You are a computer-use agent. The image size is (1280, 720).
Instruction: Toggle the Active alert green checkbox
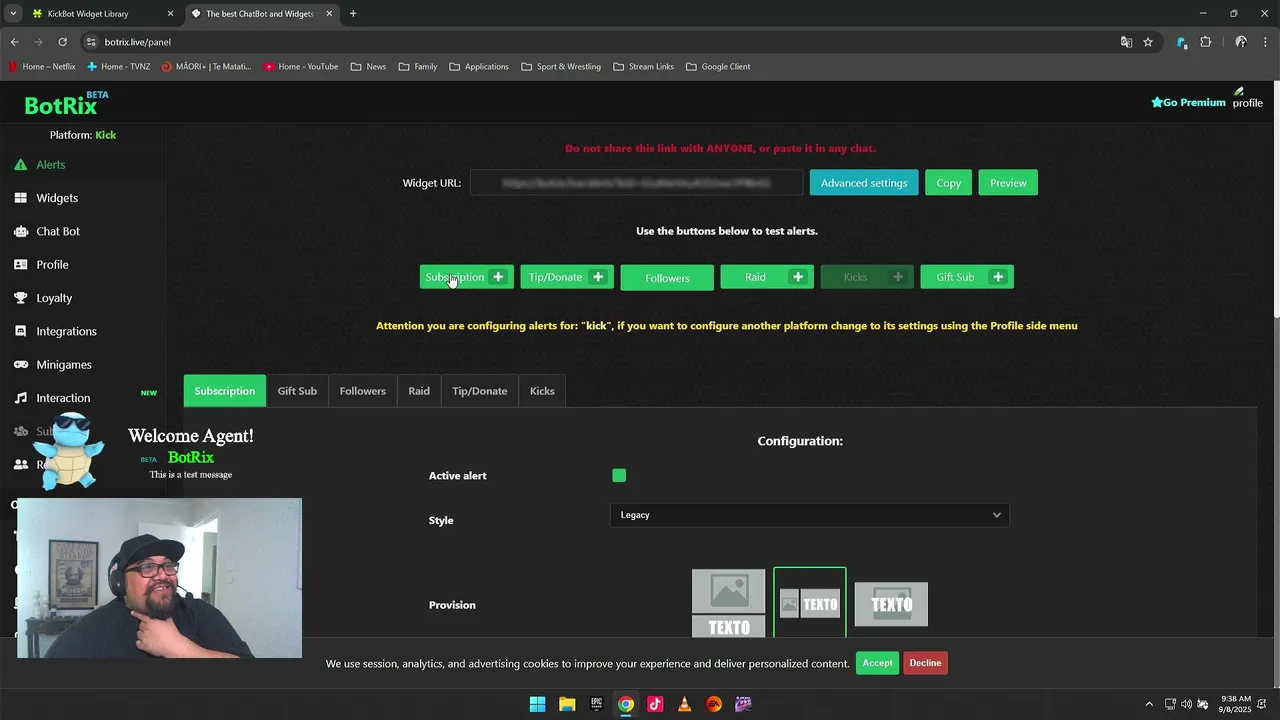(619, 476)
